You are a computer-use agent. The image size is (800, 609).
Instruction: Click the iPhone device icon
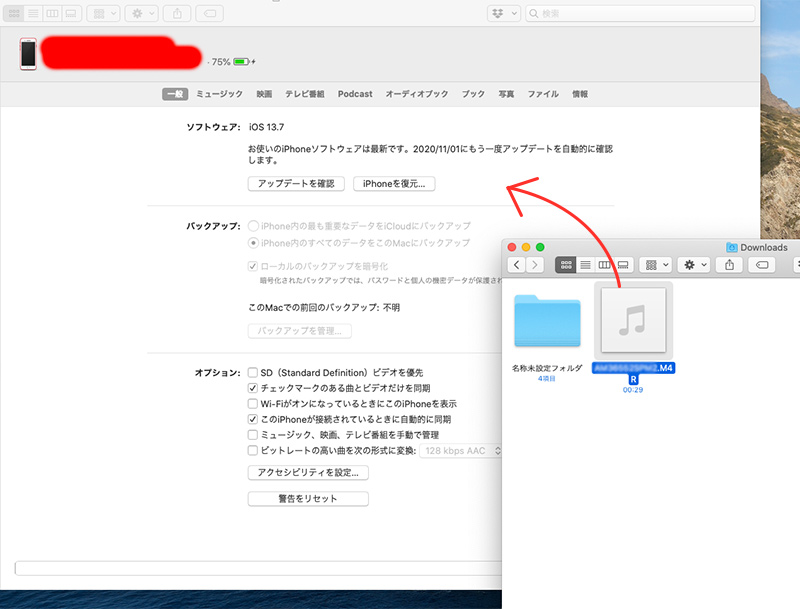(29, 54)
